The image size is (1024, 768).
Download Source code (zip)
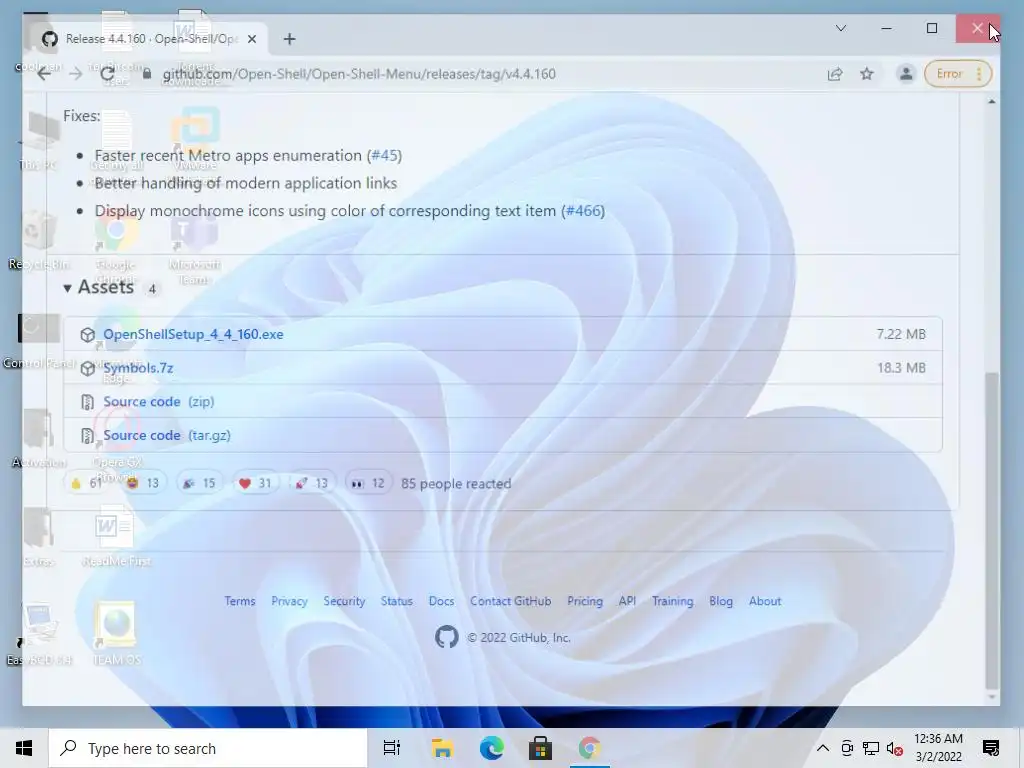(159, 402)
